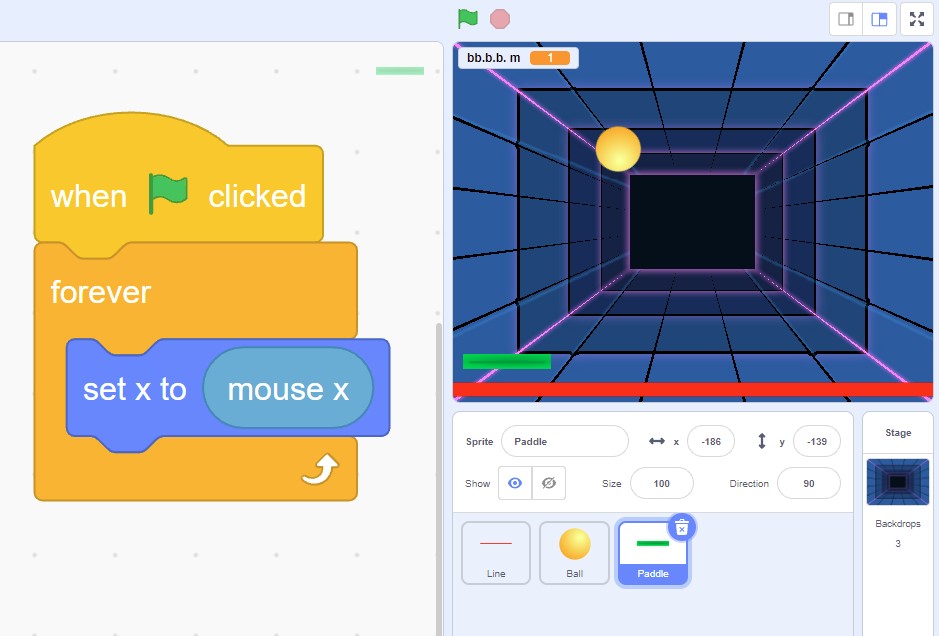939x636 pixels.
Task: Select the Ball sprite thumbnail
Action: 574,553
